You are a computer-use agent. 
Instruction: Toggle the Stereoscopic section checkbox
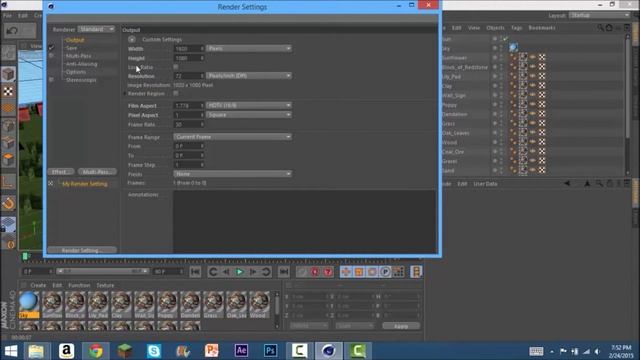click(x=51, y=80)
